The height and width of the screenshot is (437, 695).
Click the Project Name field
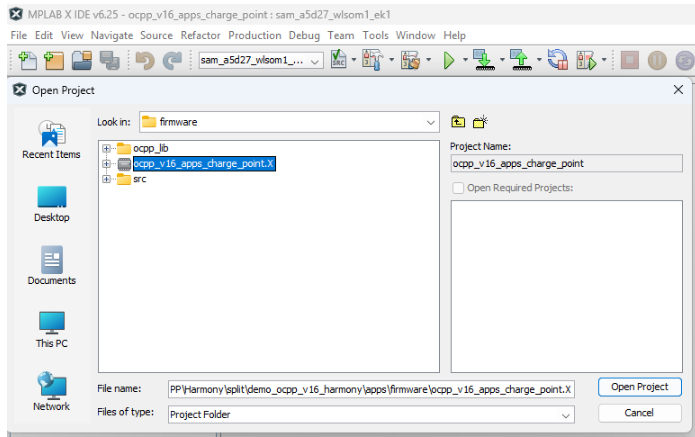pos(566,164)
